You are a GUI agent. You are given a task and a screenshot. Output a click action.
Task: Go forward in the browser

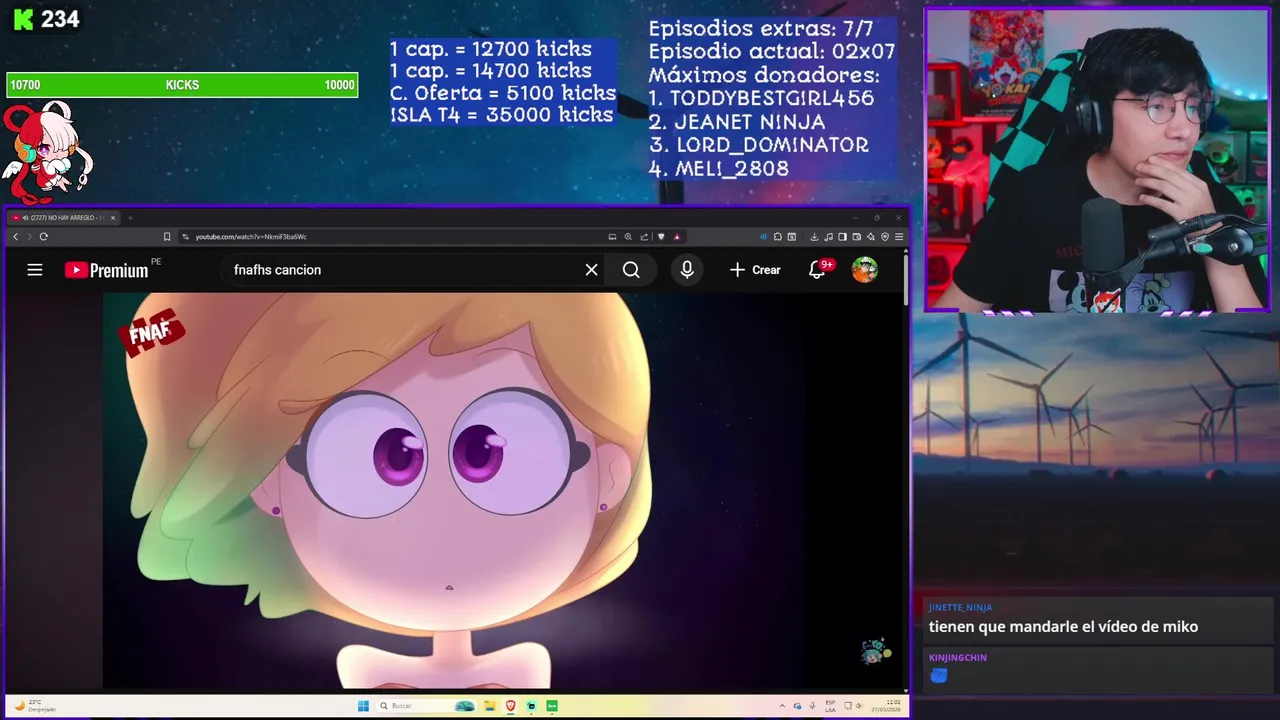coord(29,237)
